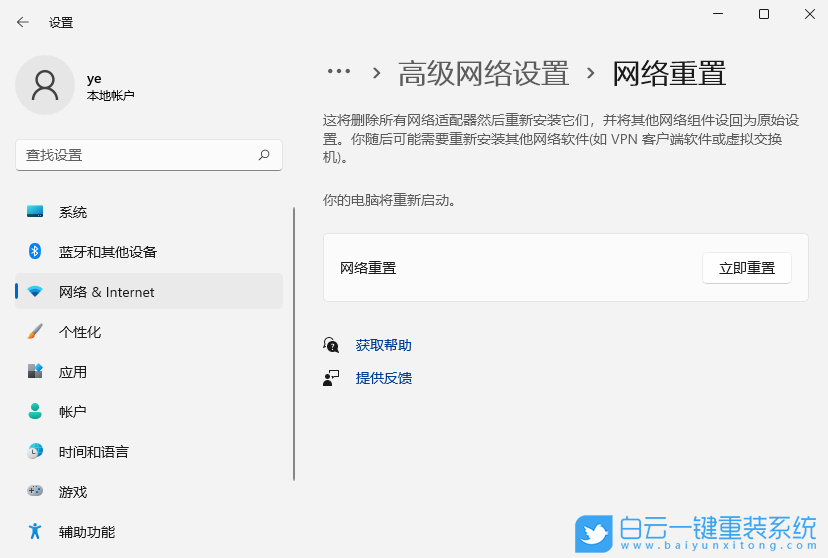Click the 本地帐户 text under username

[x=110, y=96]
